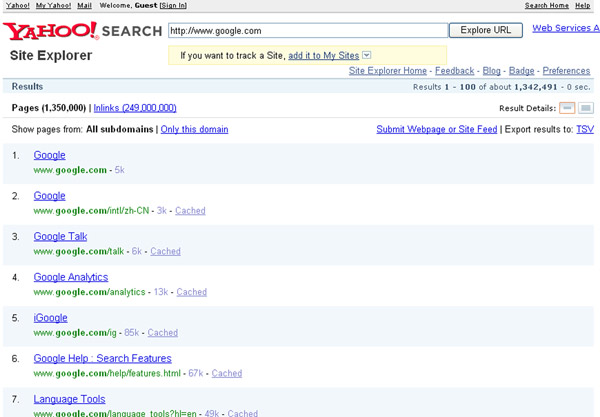Click add it to My Sites link
Image resolution: width=600 pixels, height=417 pixels.
pyautogui.click(x=323, y=55)
